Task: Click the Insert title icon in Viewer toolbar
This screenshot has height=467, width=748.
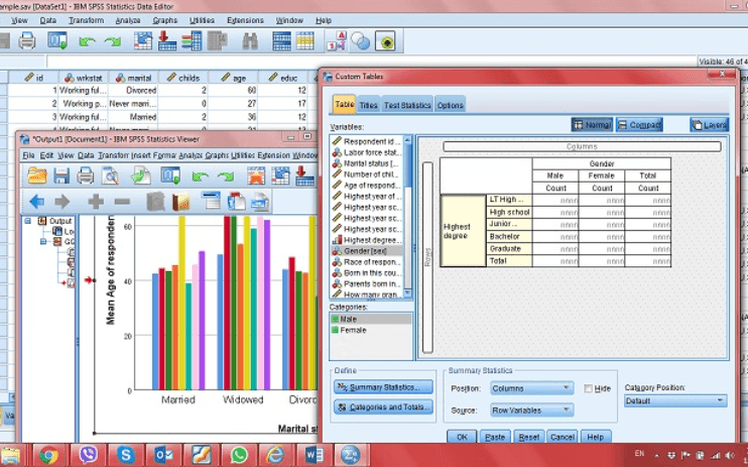Action: 236,201
